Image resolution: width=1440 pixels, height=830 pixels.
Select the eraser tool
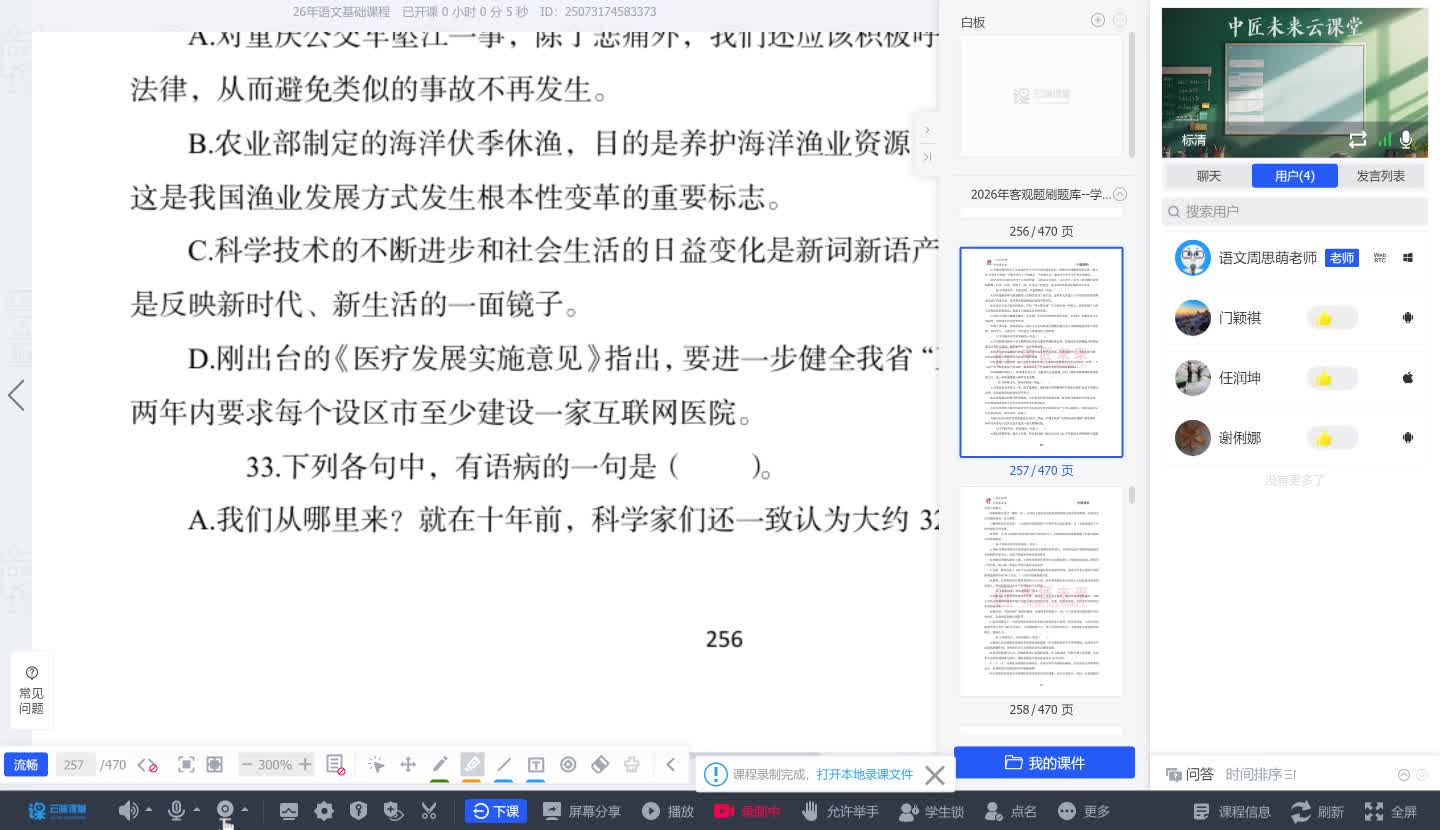tap(600, 765)
